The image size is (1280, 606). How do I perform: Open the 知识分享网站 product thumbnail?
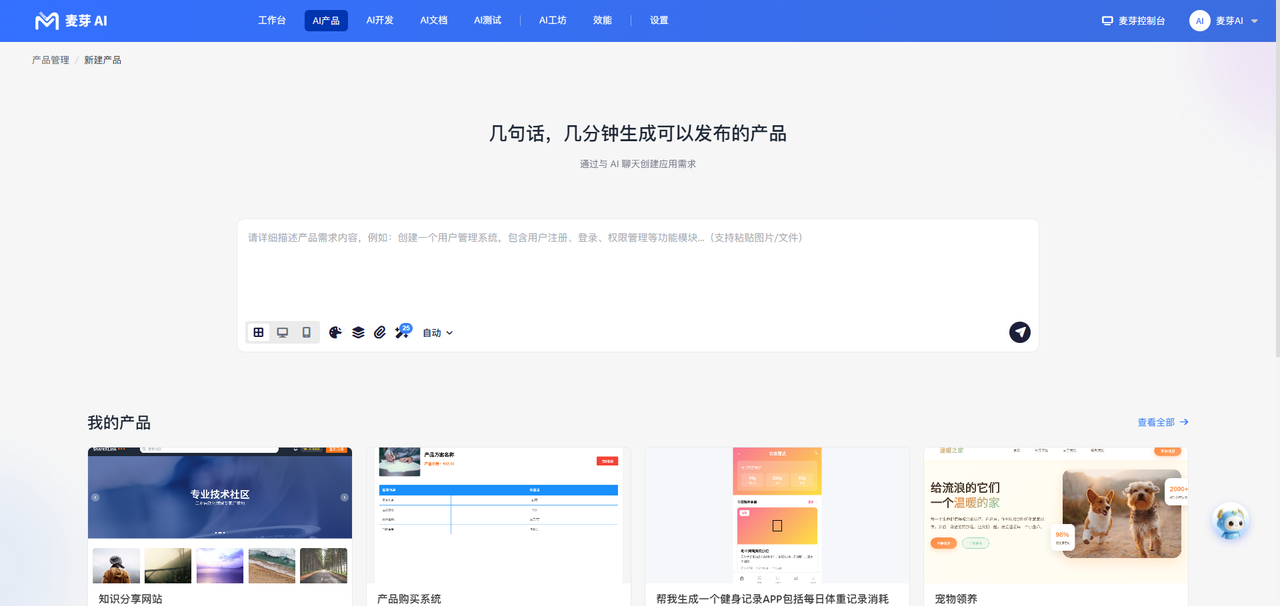[220, 515]
